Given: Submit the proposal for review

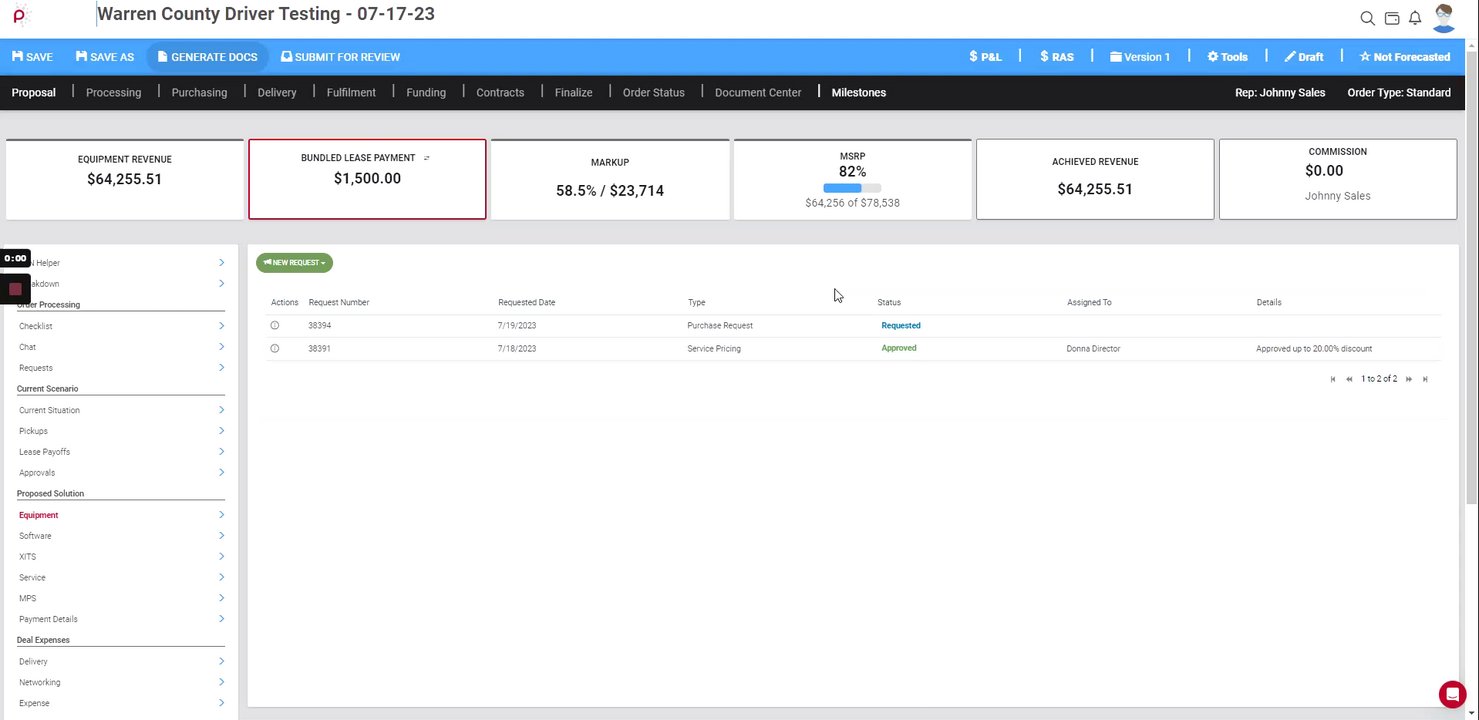Looking at the screenshot, I should pyautogui.click(x=340, y=57).
